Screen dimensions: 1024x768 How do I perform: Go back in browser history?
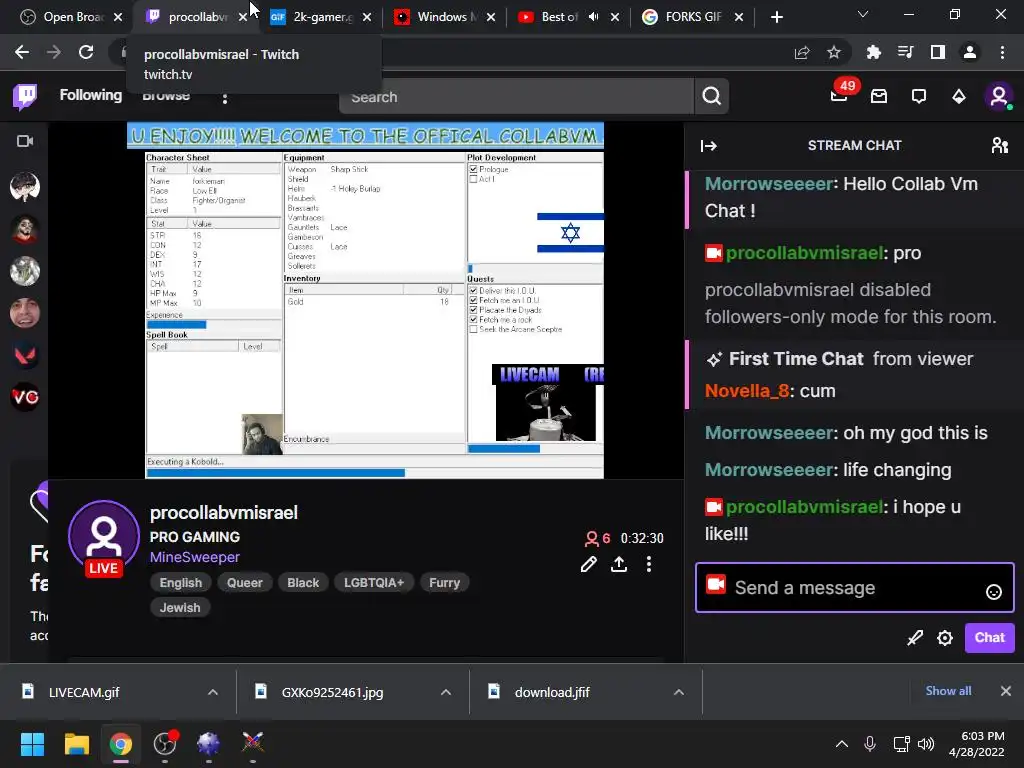[22, 52]
